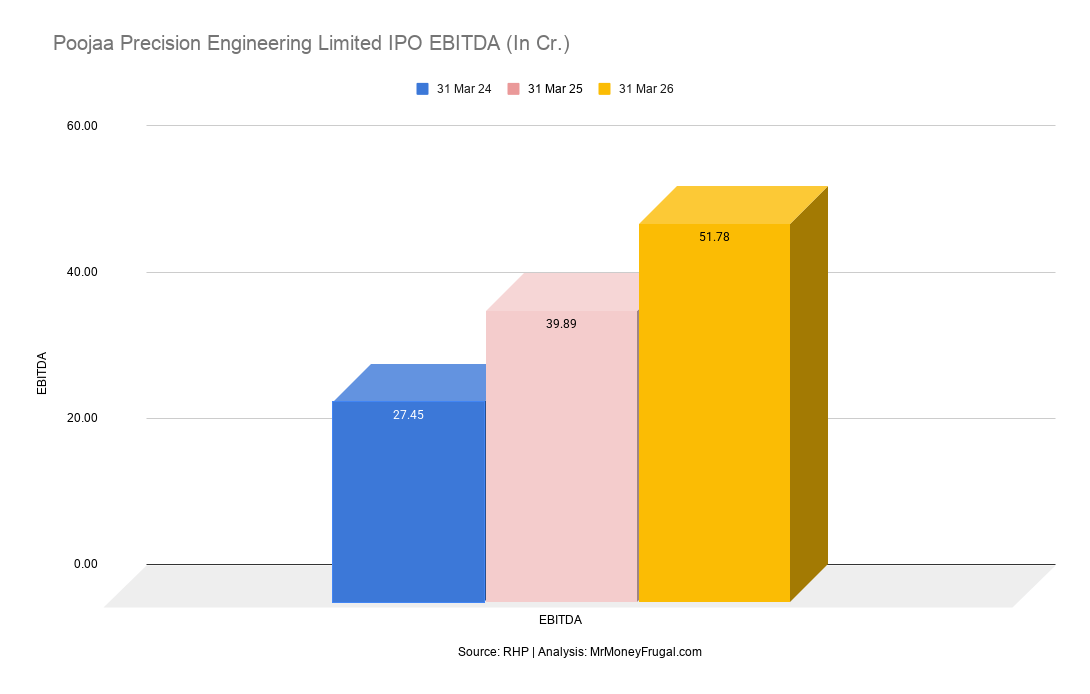Click the y-axis tick '40.00'
The width and height of the screenshot is (1090, 694).
pos(82,272)
